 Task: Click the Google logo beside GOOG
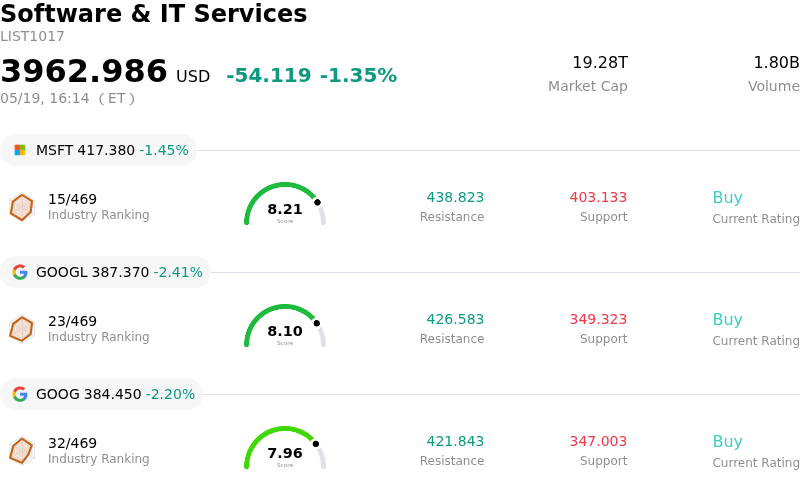coord(20,394)
